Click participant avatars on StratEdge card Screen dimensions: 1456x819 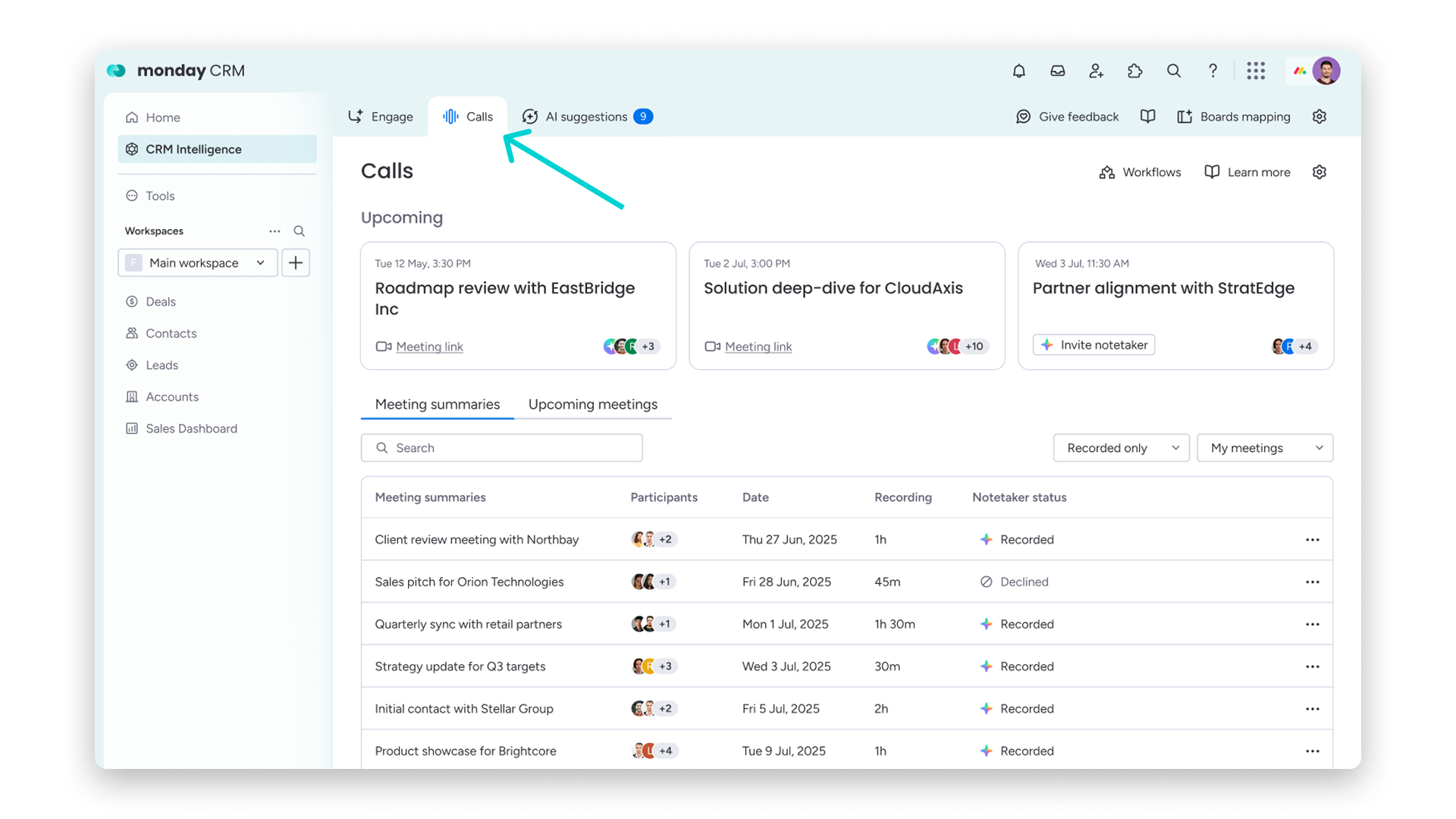coord(1294,346)
